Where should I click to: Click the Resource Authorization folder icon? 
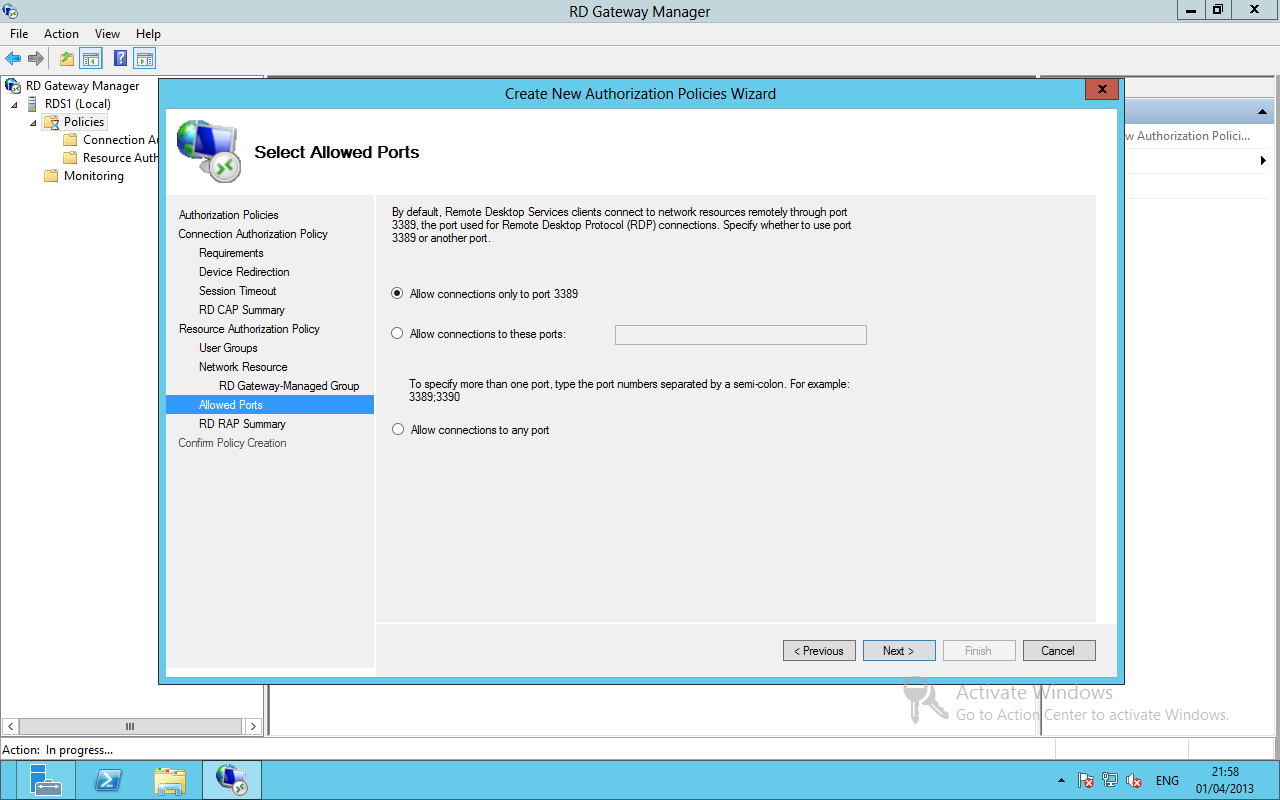click(x=70, y=158)
